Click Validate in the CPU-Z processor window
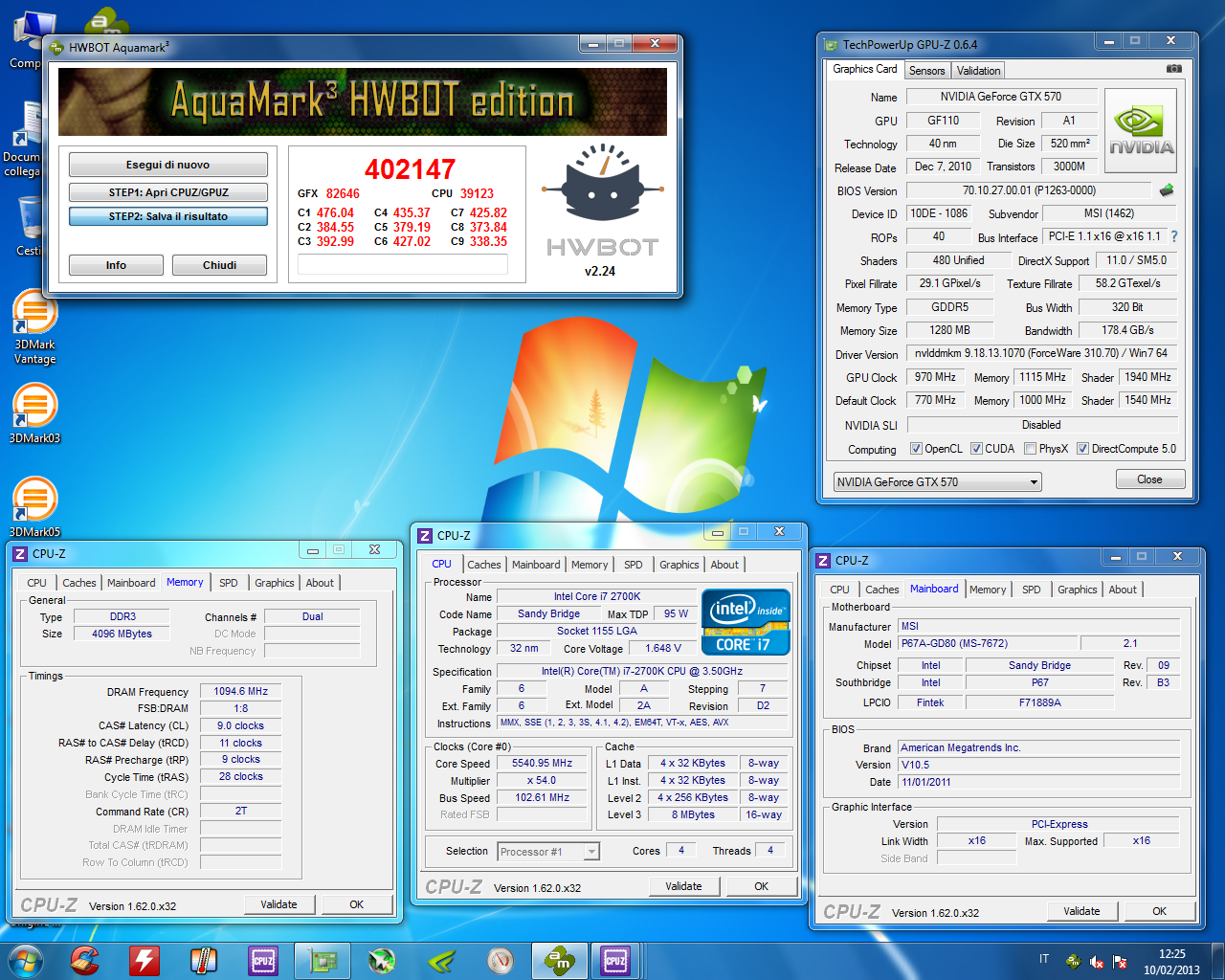Viewport: 1225px width, 980px height. [683, 886]
